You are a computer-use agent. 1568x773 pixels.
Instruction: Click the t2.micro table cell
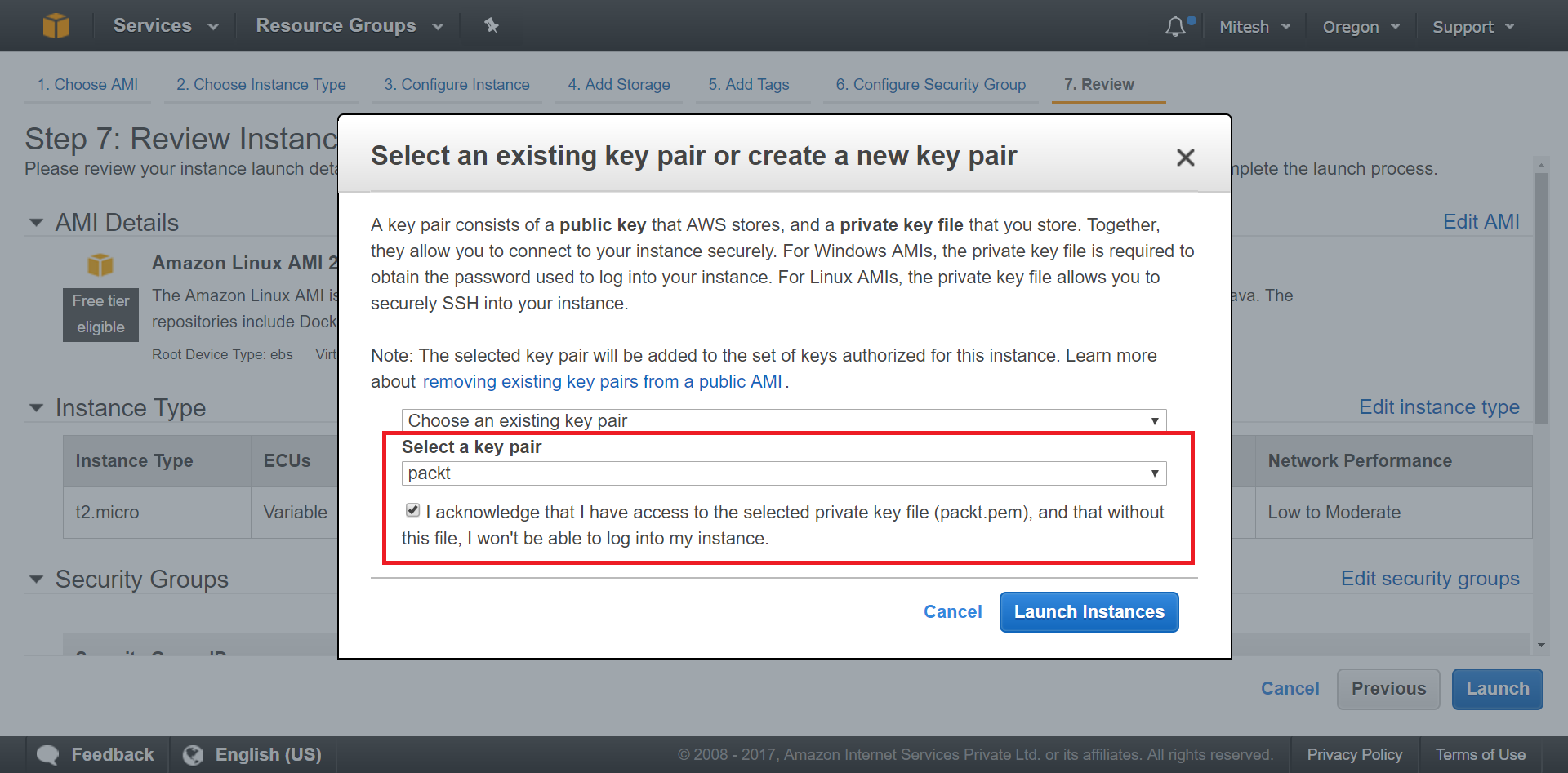click(157, 513)
